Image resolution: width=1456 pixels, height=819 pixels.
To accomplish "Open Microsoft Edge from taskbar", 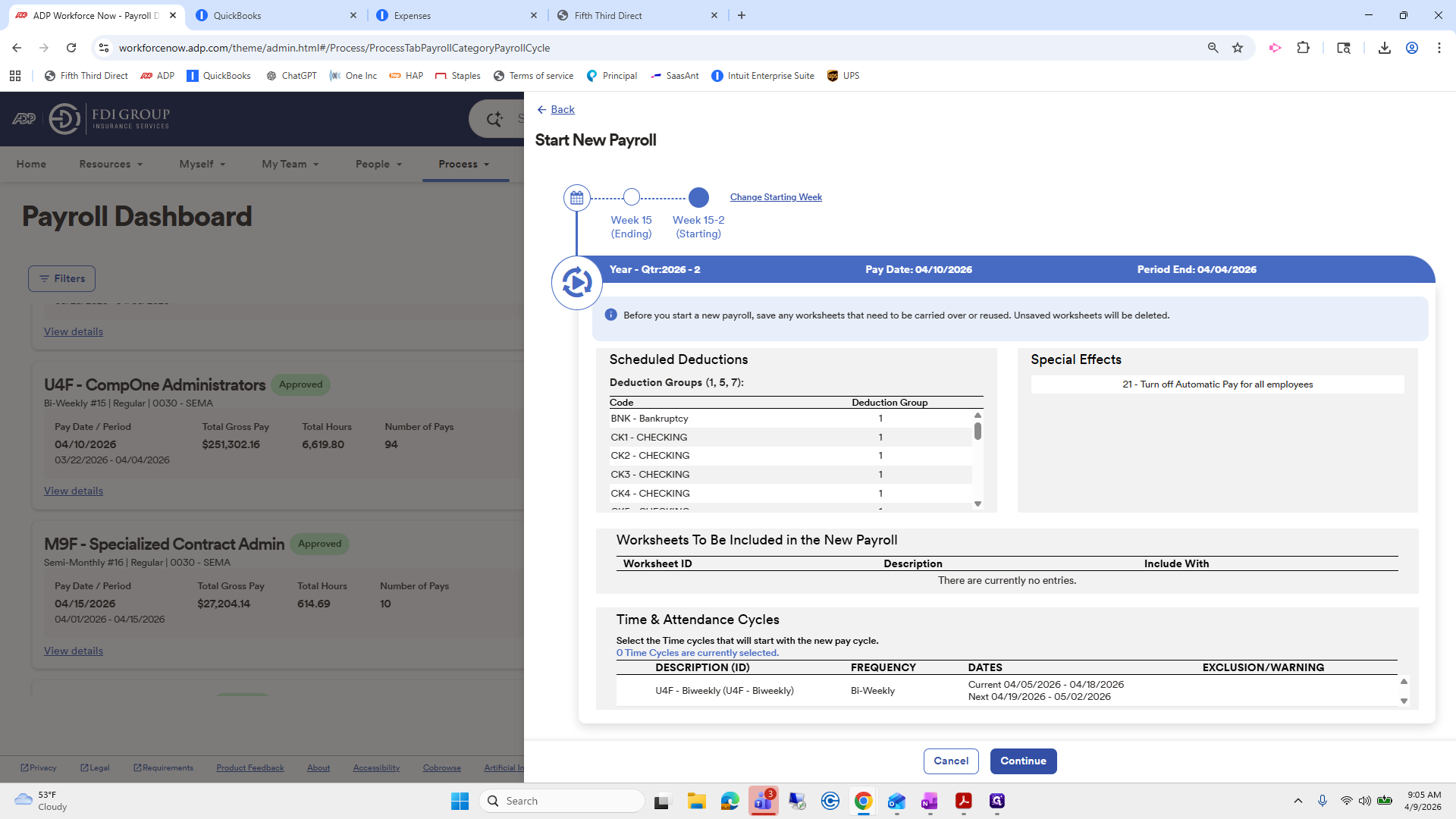I will tap(730, 801).
